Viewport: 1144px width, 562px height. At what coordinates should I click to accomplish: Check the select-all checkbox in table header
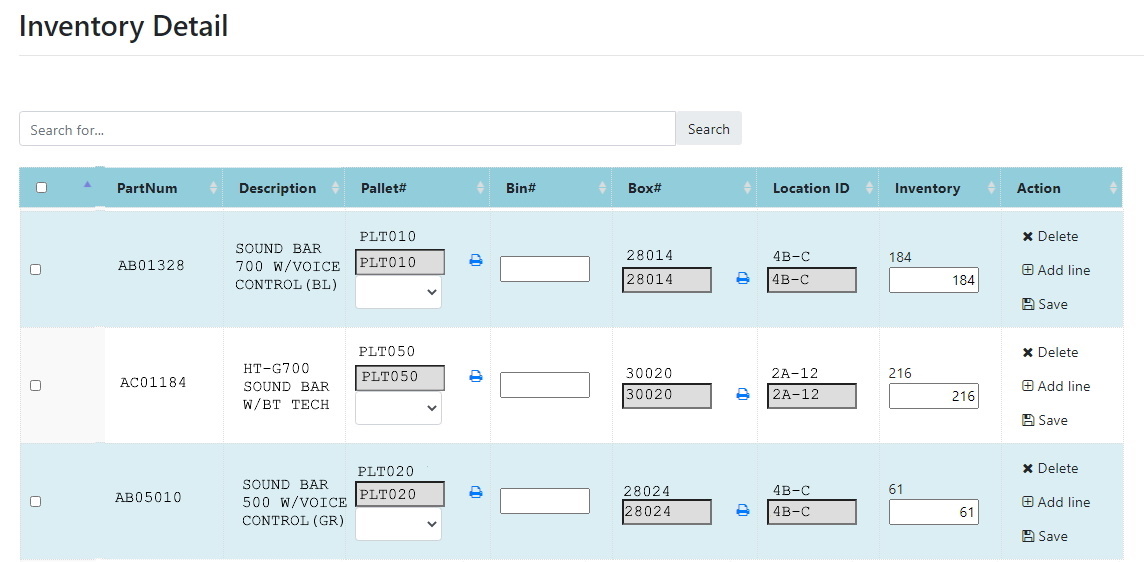[42, 188]
